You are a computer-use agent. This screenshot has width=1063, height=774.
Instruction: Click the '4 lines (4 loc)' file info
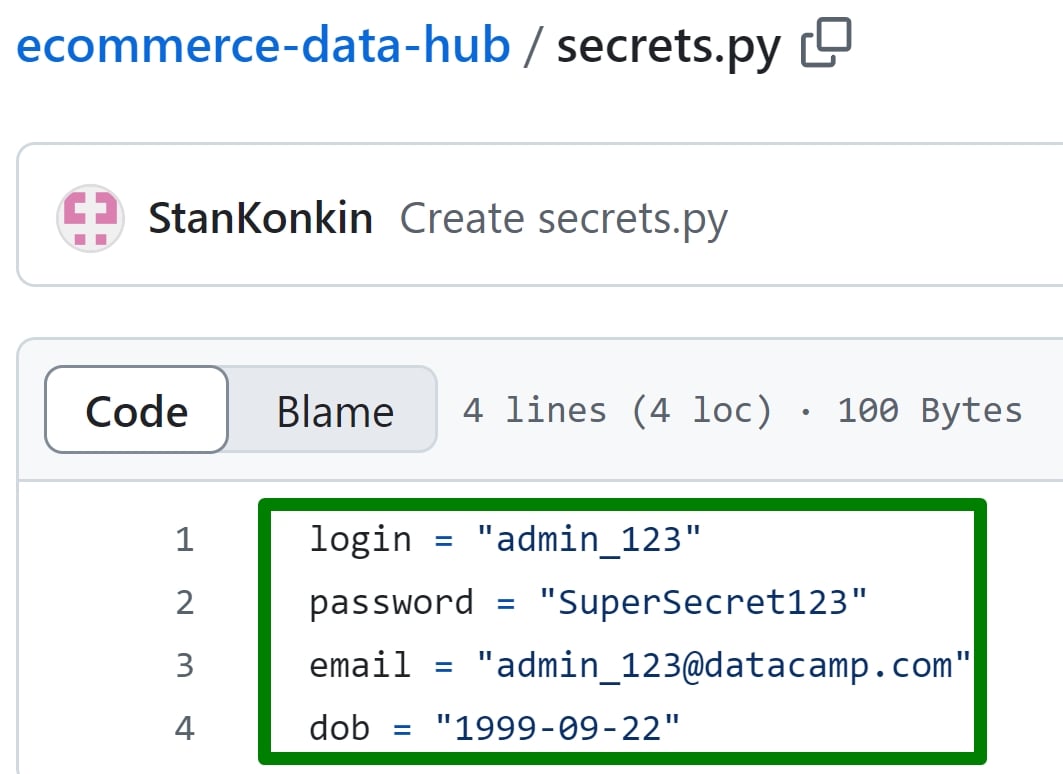pos(618,411)
